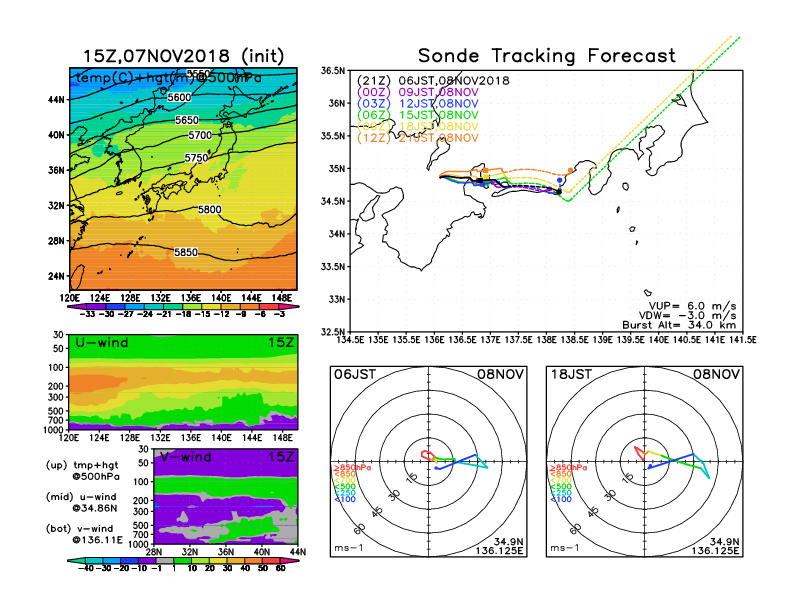Click the 18JST hodograph plot center

coord(645,461)
